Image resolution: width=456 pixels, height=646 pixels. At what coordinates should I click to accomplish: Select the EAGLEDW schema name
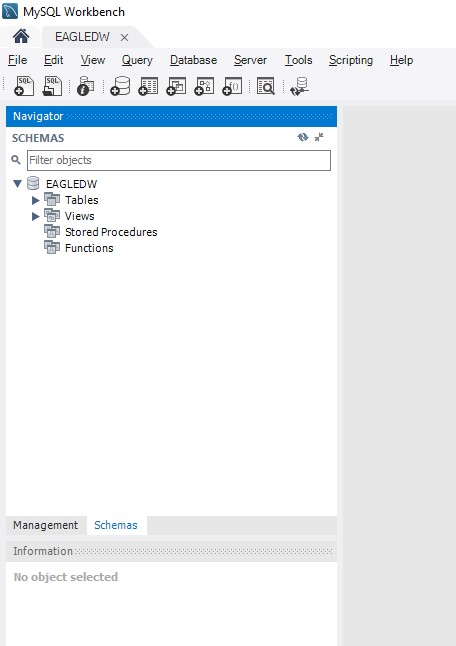[x=72, y=184]
